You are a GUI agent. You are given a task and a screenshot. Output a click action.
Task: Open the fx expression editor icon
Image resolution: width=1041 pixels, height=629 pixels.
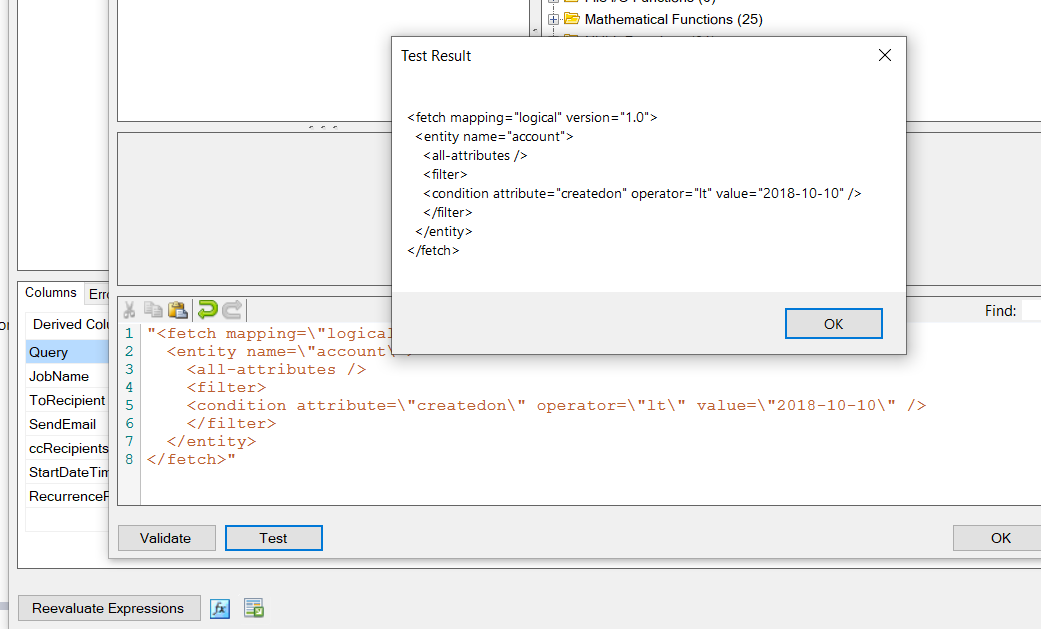[220, 608]
